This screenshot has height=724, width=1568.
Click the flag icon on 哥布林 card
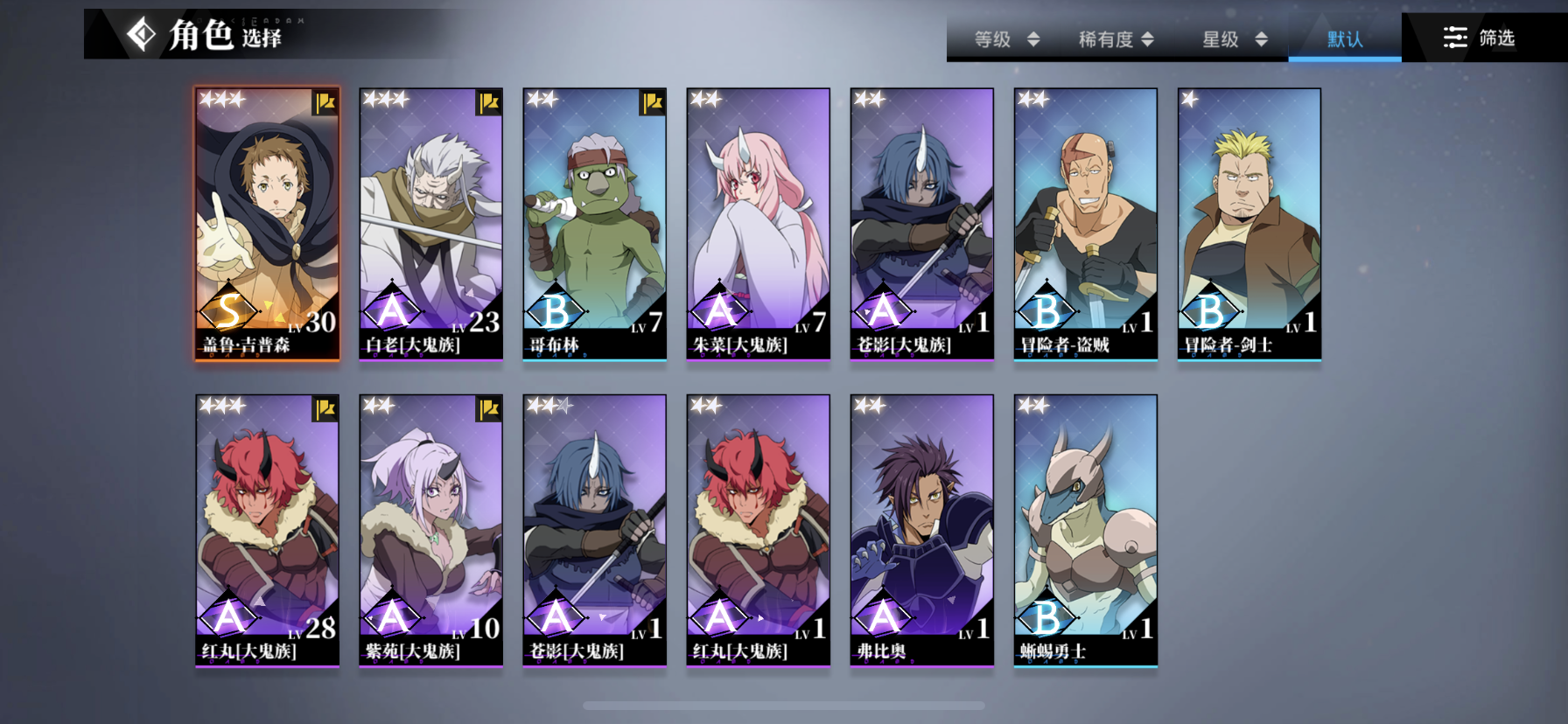653,103
